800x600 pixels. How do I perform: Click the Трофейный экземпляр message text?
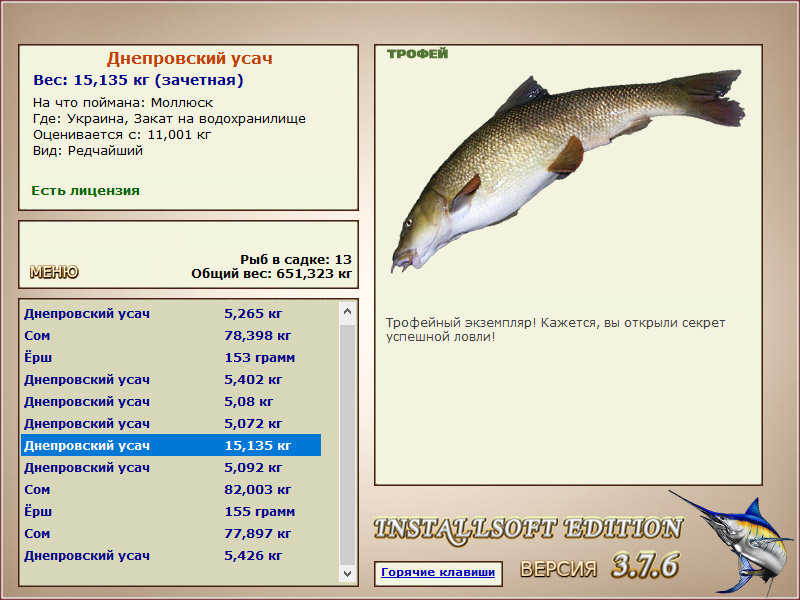tap(555, 330)
